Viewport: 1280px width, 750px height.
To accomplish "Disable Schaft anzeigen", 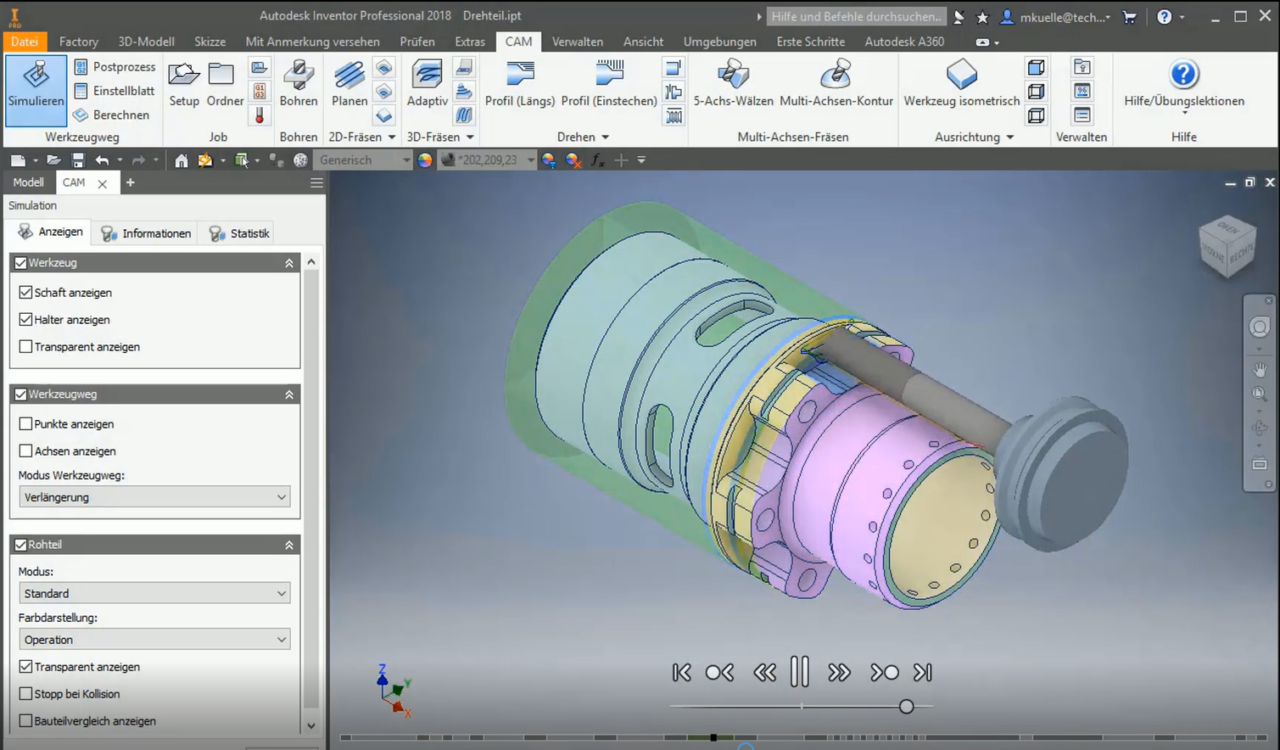I will (x=24, y=292).
